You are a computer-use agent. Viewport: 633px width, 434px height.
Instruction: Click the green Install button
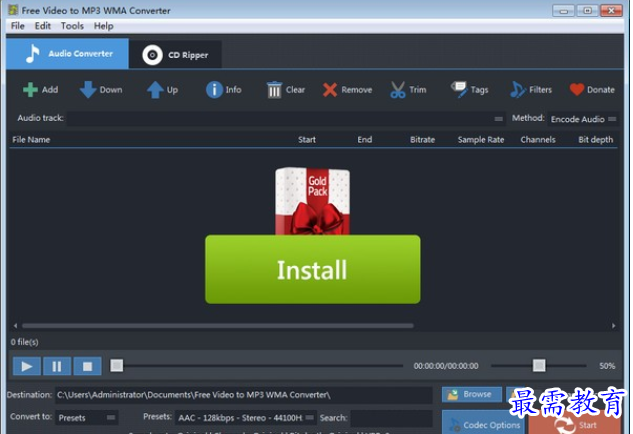coord(312,269)
